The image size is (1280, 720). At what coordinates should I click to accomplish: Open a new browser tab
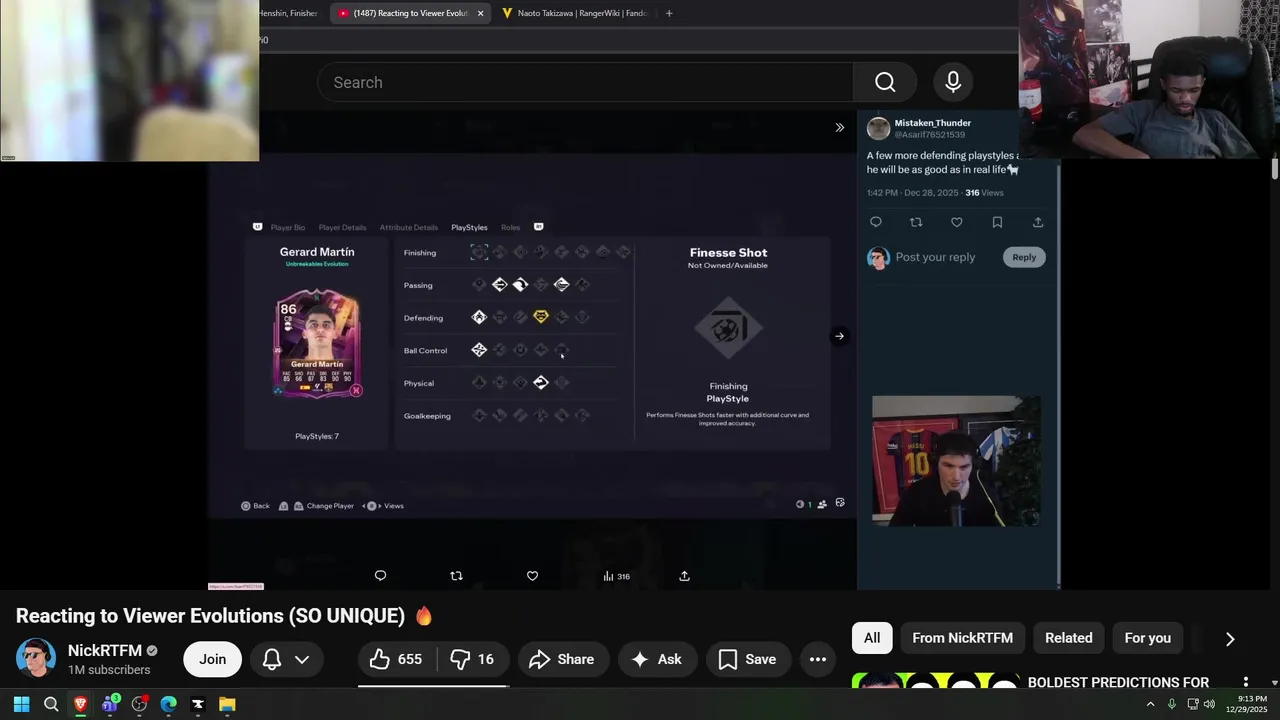[x=669, y=13]
